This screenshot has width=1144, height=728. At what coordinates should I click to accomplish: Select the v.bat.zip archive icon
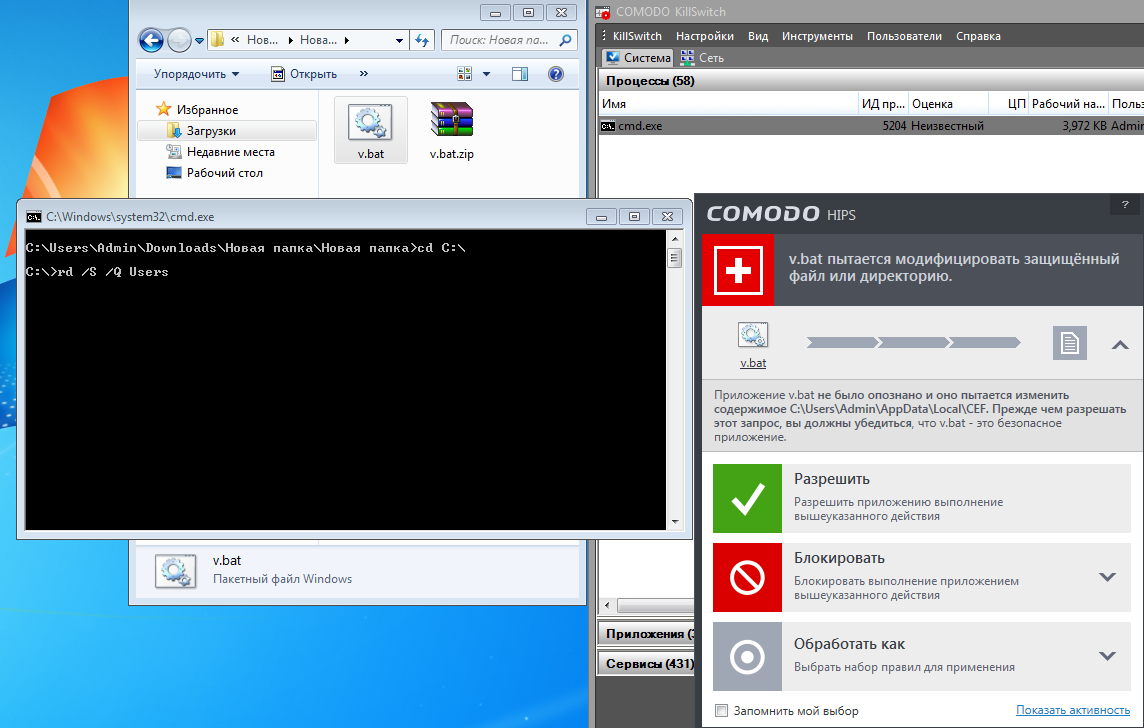[x=452, y=120]
